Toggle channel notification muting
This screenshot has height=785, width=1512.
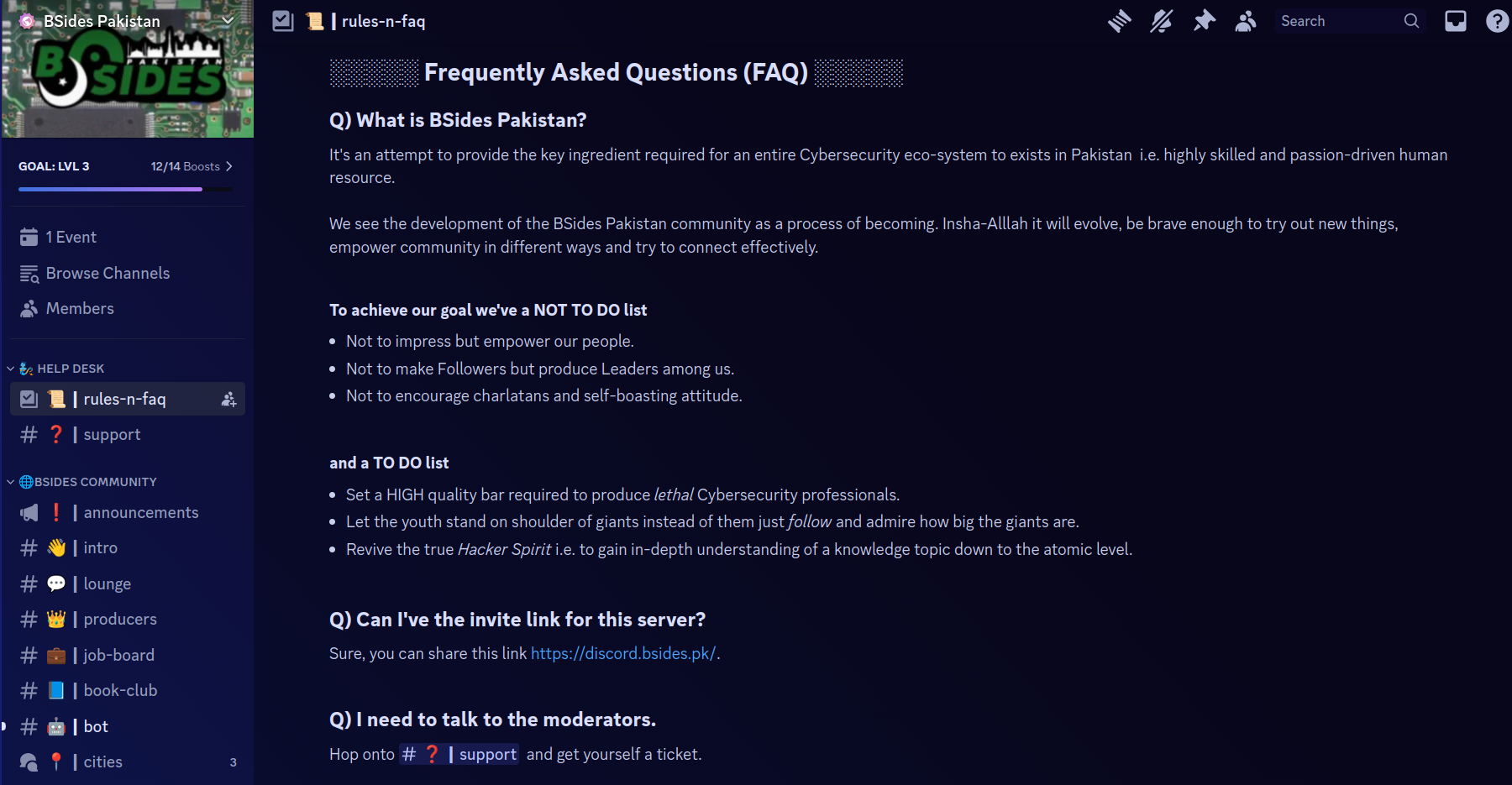coord(1162,21)
